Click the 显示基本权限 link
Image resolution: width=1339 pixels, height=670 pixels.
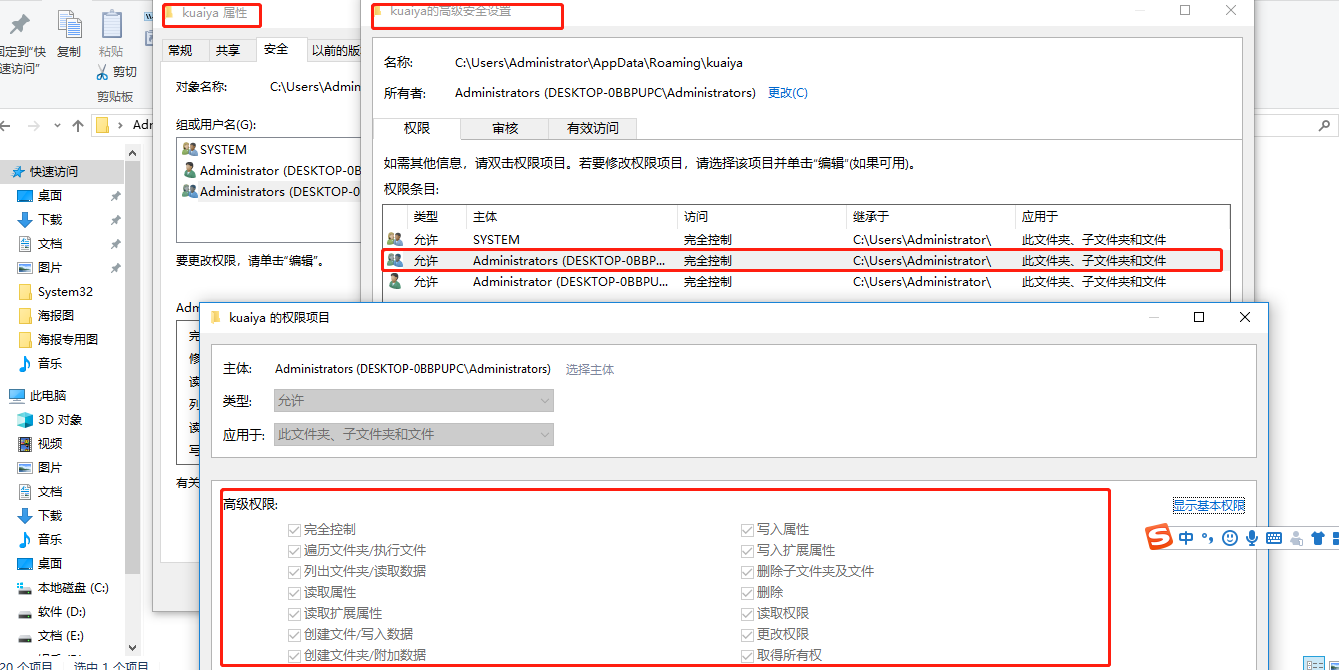click(x=1208, y=505)
